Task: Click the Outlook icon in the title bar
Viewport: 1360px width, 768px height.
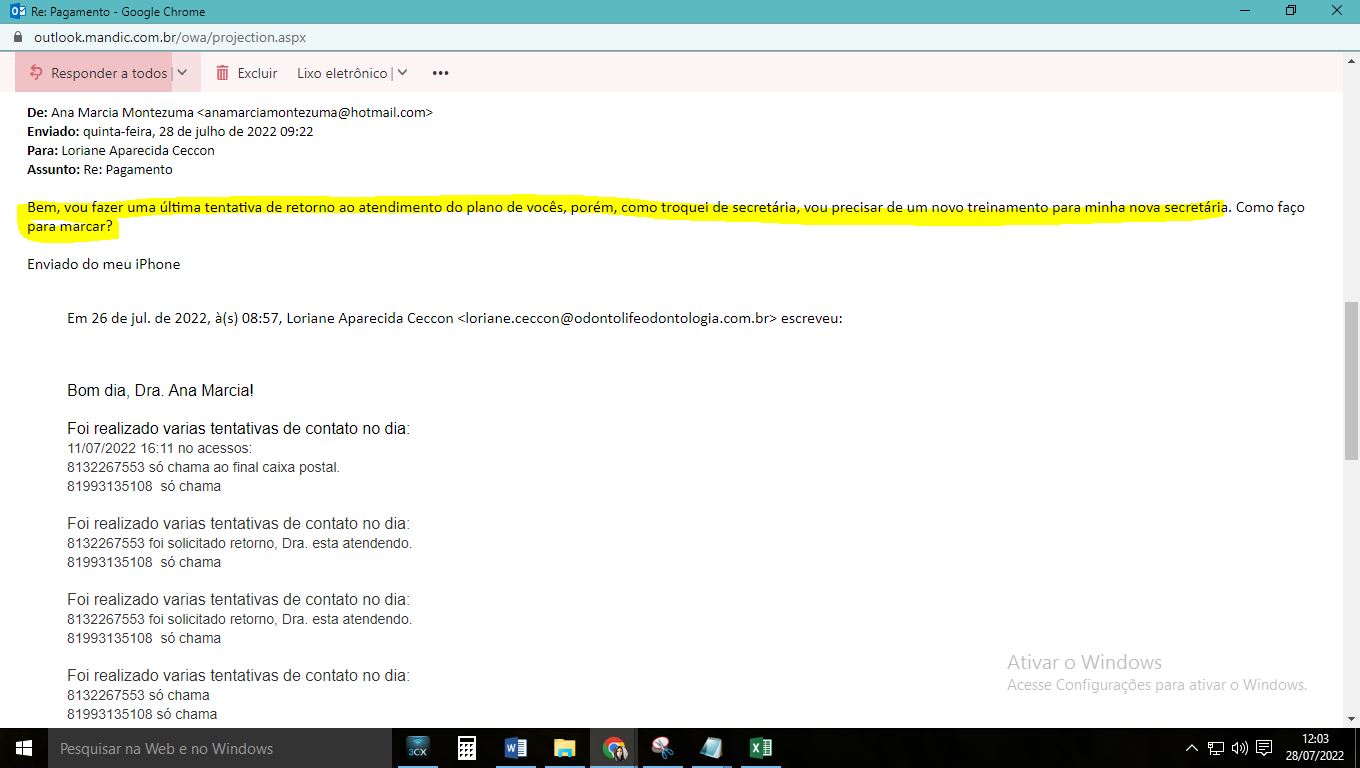Action: [x=17, y=11]
